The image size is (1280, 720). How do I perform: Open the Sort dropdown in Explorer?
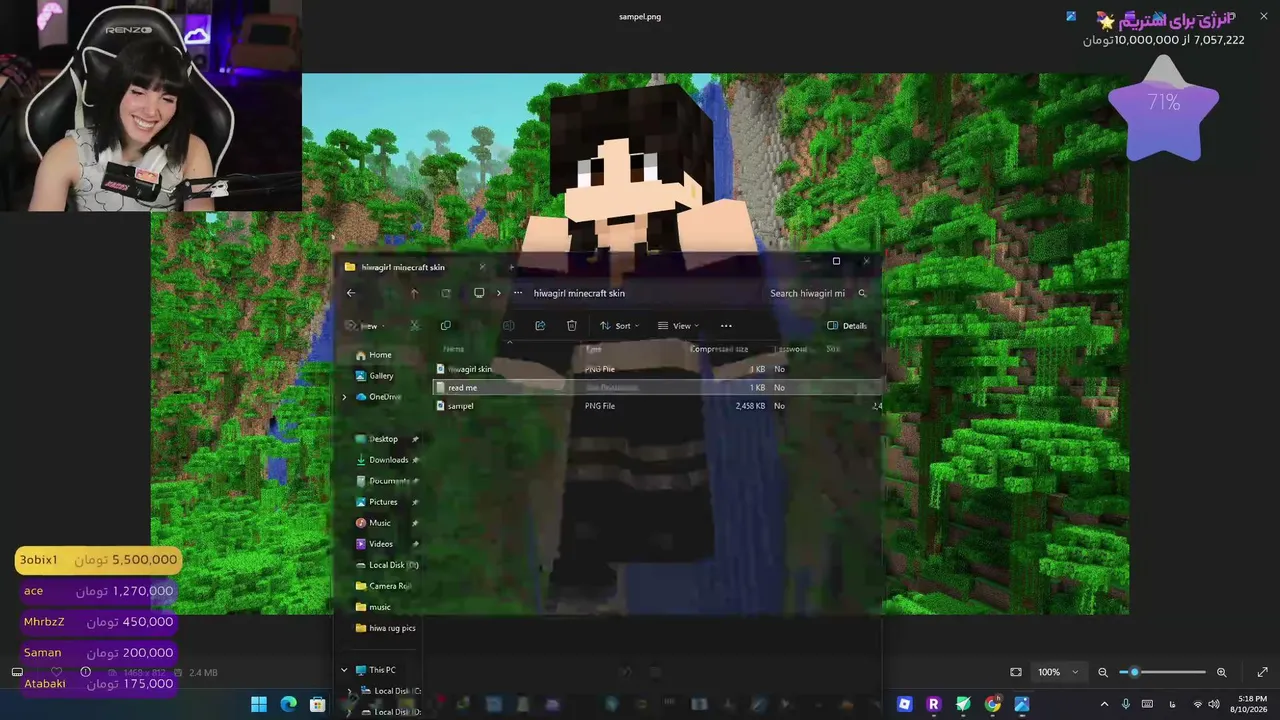(x=619, y=326)
